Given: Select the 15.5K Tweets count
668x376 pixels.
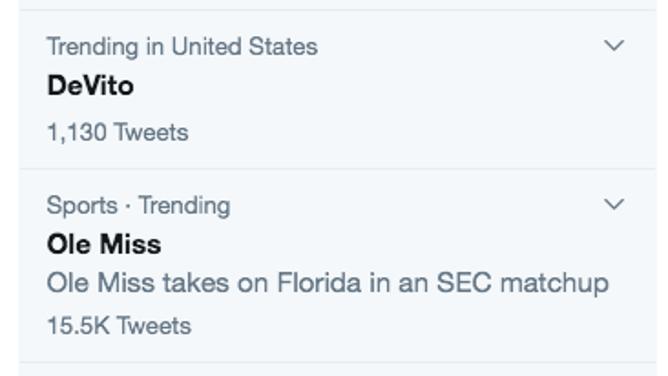Looking at the screenshot, I should 119,326.
